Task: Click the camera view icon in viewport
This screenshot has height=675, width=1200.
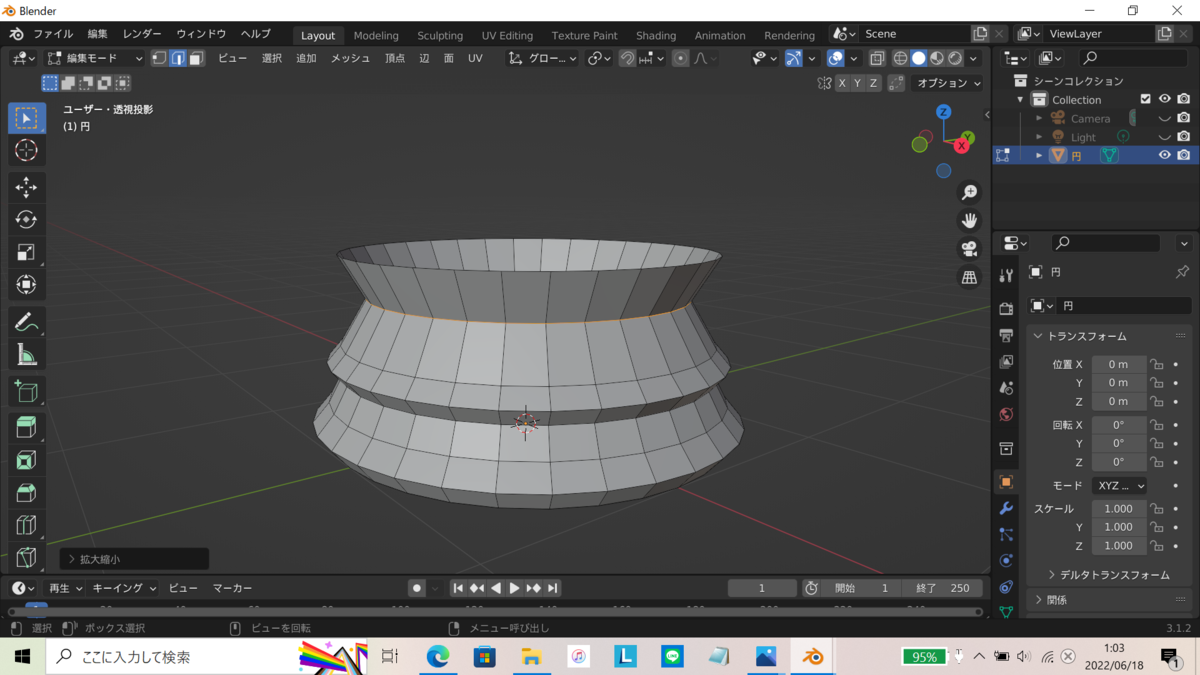Action: pos(969,249)
